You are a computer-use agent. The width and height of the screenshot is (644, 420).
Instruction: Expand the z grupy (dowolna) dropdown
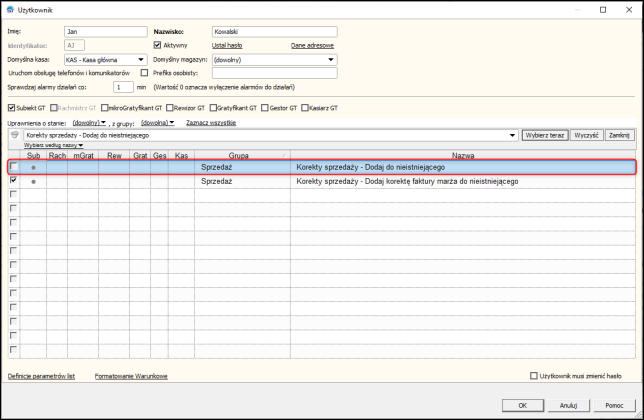tap(157, 123)
